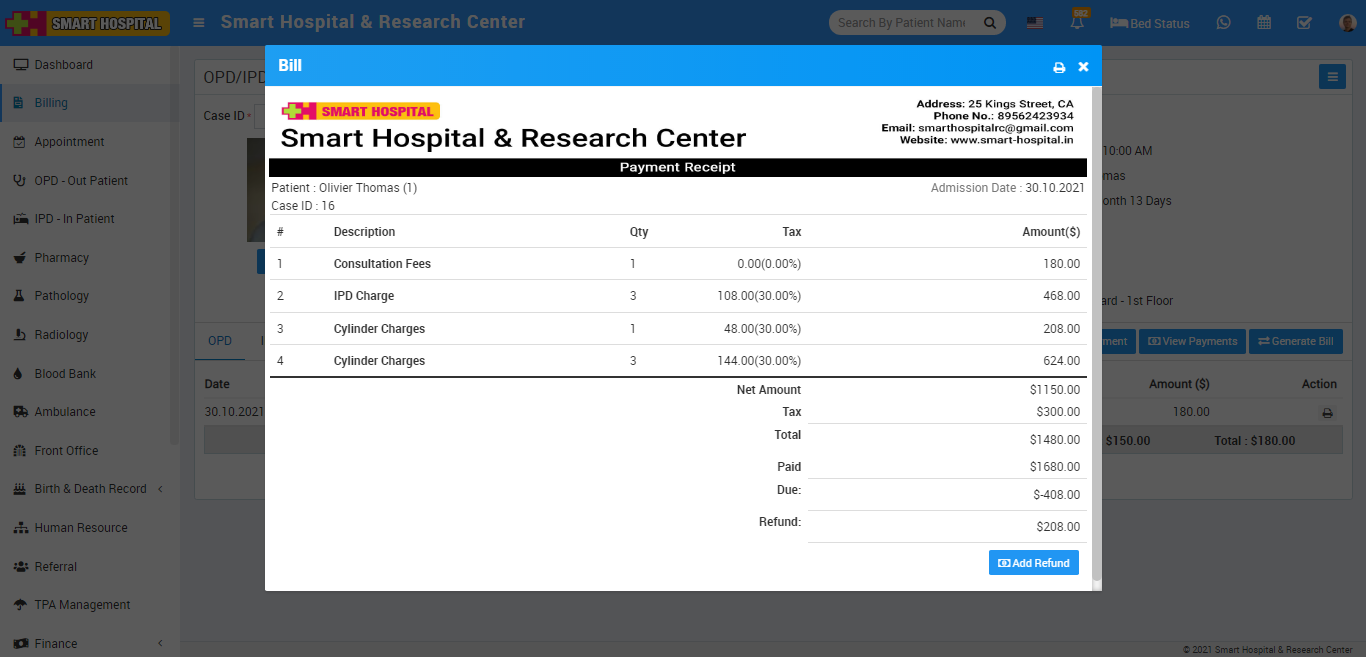
Task: Click the Radiology icon
Action: point(19,335)
